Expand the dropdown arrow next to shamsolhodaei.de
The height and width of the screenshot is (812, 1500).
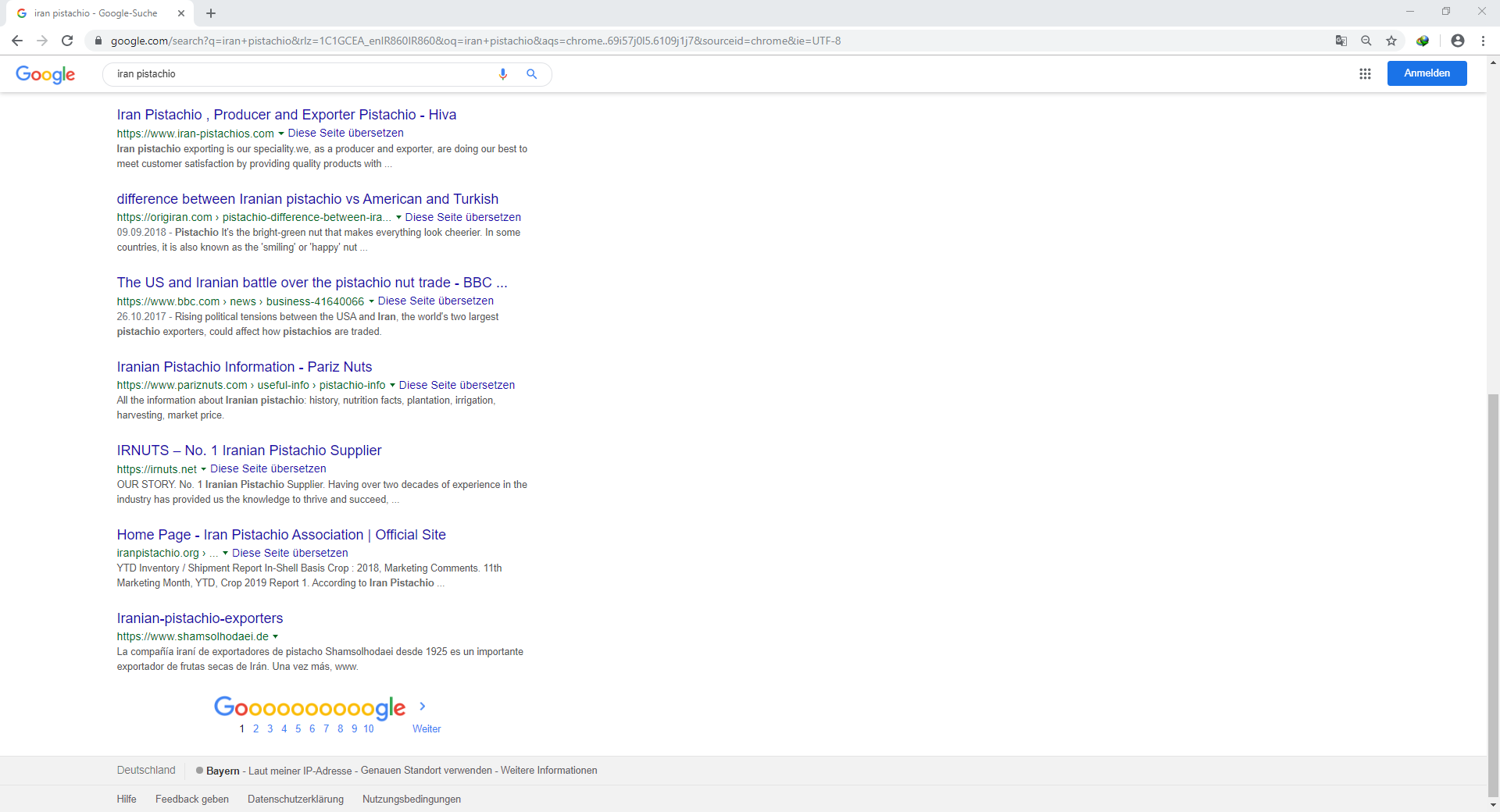275,636
